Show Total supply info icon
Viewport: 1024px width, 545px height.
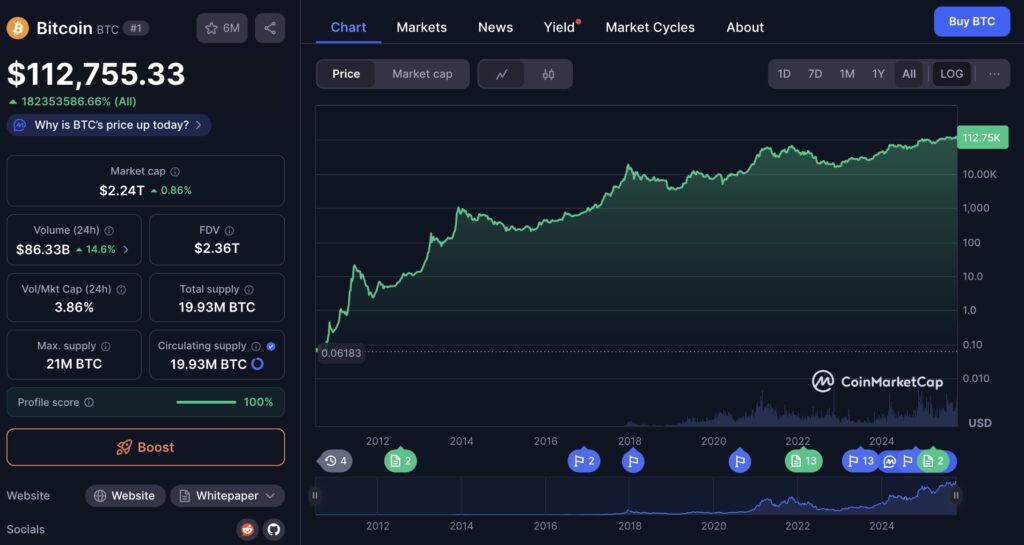pyautogui.click(x=249, y=289)
